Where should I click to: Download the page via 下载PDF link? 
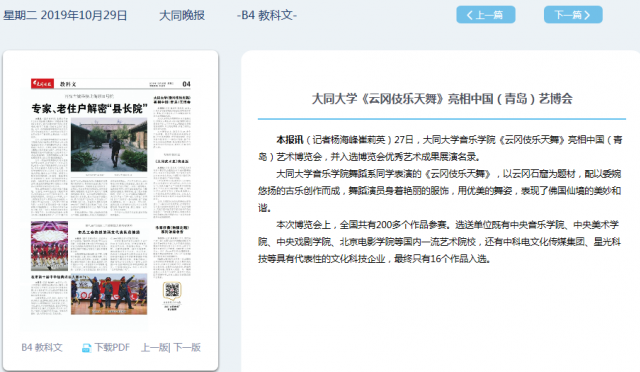pos(112,347)
